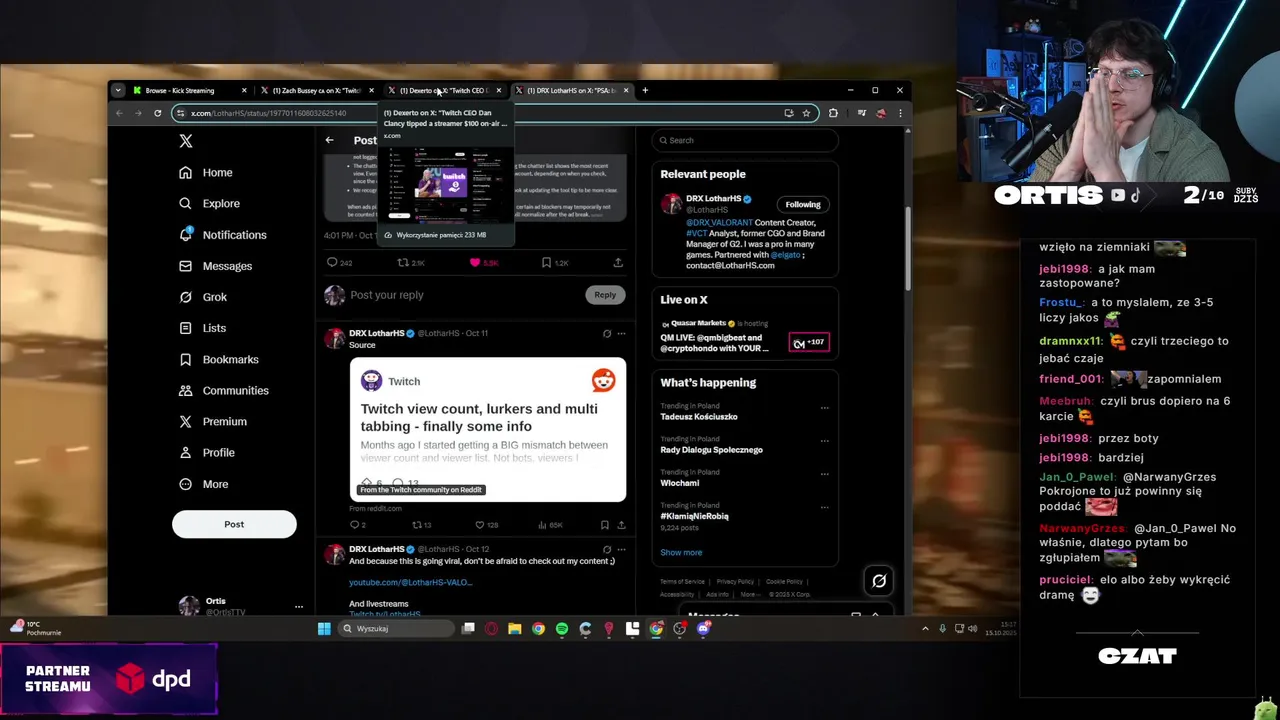Open Discord from the taskbar
Screen dimensions: 1280x720
click(x=703, y=628)
